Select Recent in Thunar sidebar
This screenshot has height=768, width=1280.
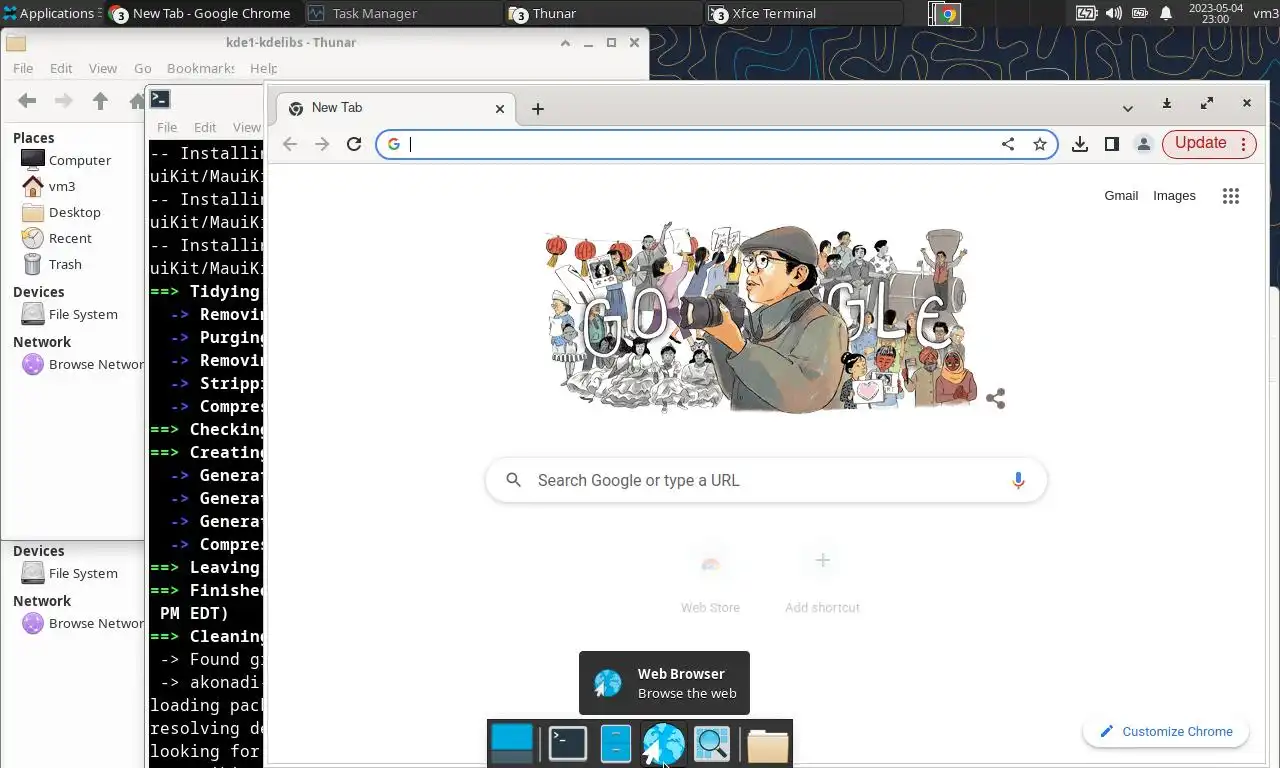pos(70,238)
